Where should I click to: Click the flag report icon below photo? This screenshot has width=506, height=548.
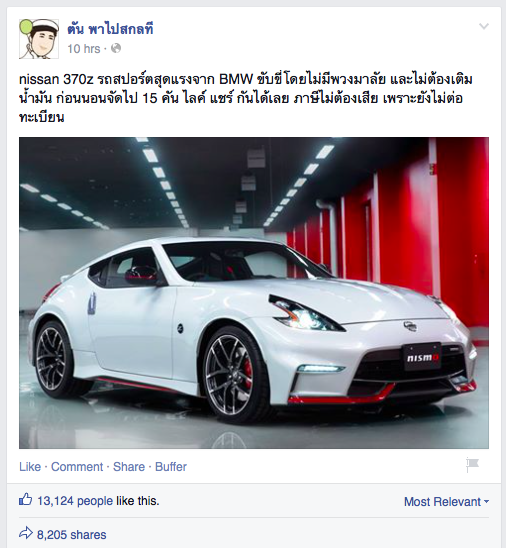tap(472, 465)
